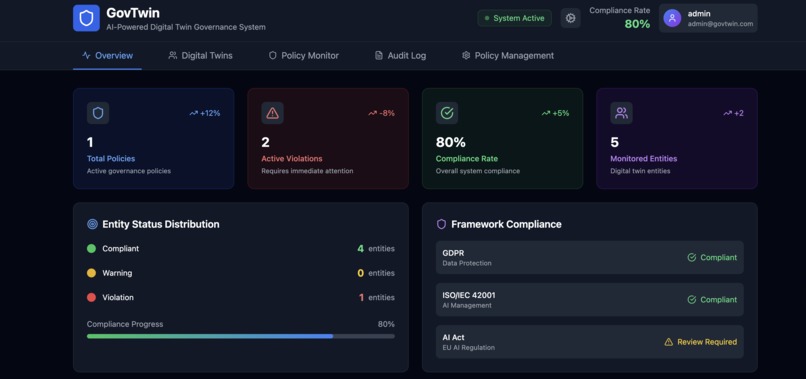The width and height of the screenshot is (806, 379).
Task: Click the header Compliance Rate 80% value
Action: point(637,24)
